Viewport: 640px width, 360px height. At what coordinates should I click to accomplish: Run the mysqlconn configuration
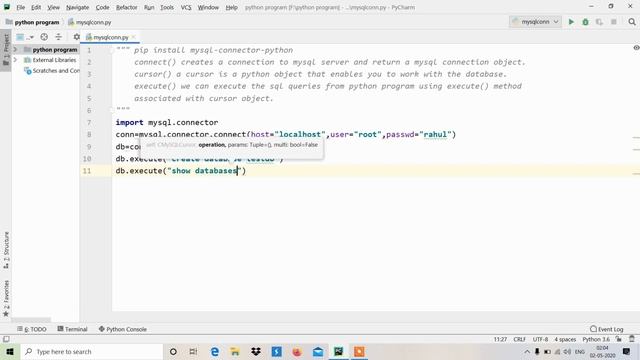571,22
